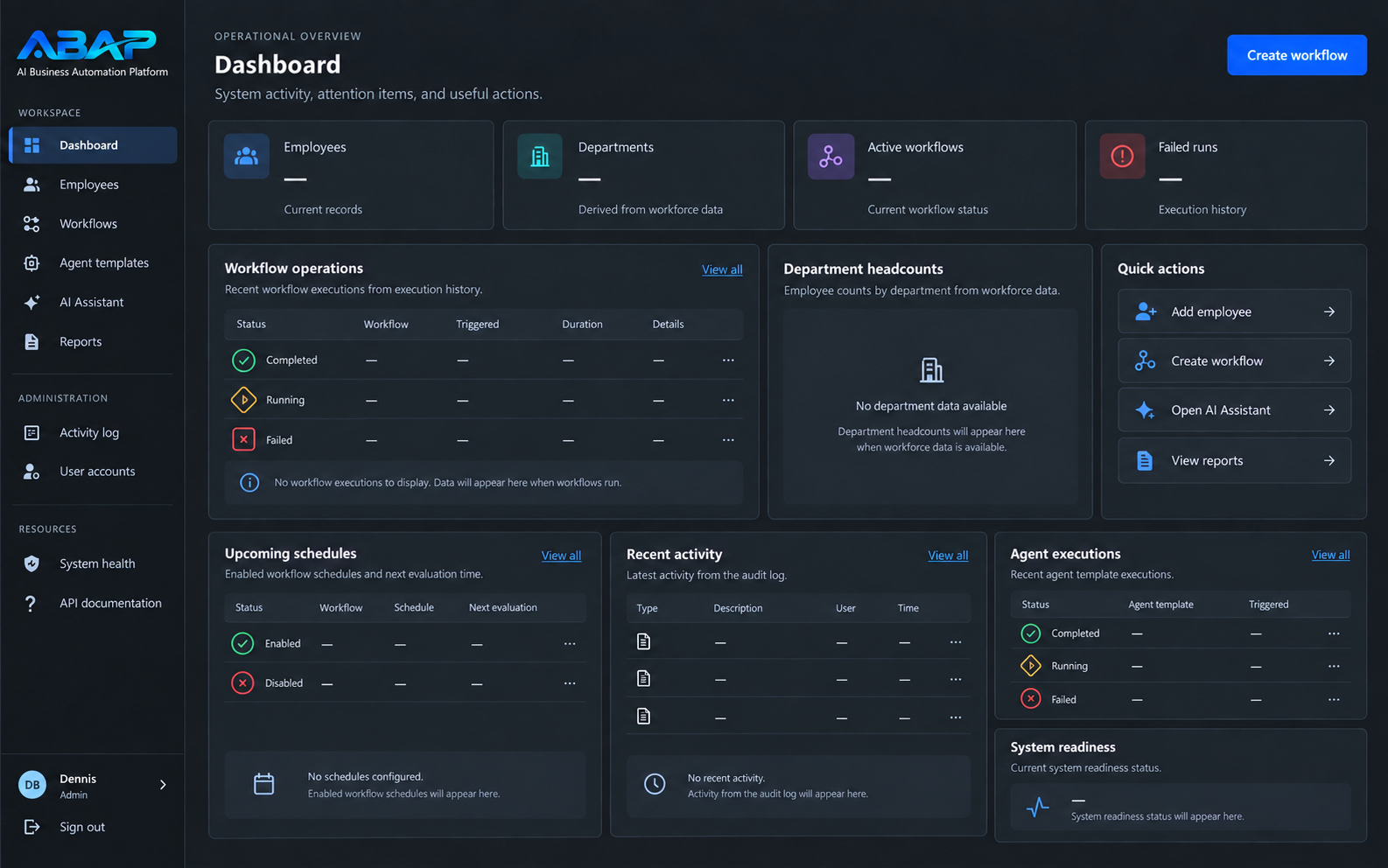Click Completed check icon in Workflow operations
Image resolution: width=1388 pixels, height=868 pixels.
coord(243,360)
